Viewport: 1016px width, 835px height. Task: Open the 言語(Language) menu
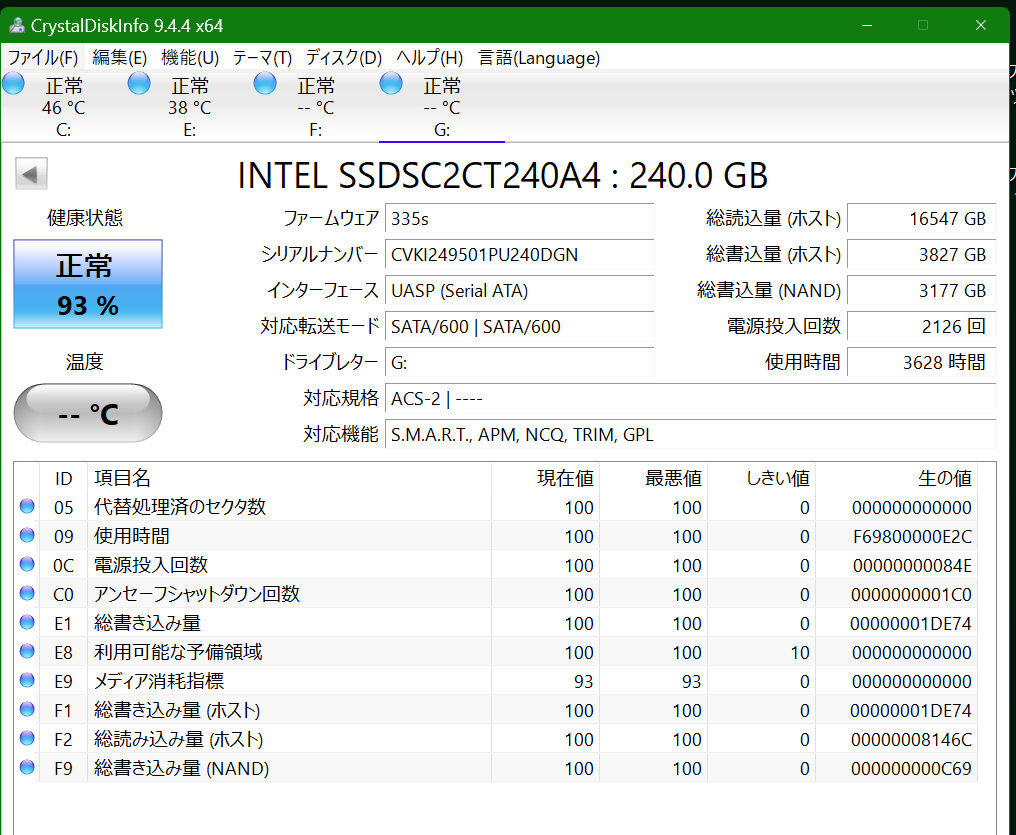coord(539,58)
